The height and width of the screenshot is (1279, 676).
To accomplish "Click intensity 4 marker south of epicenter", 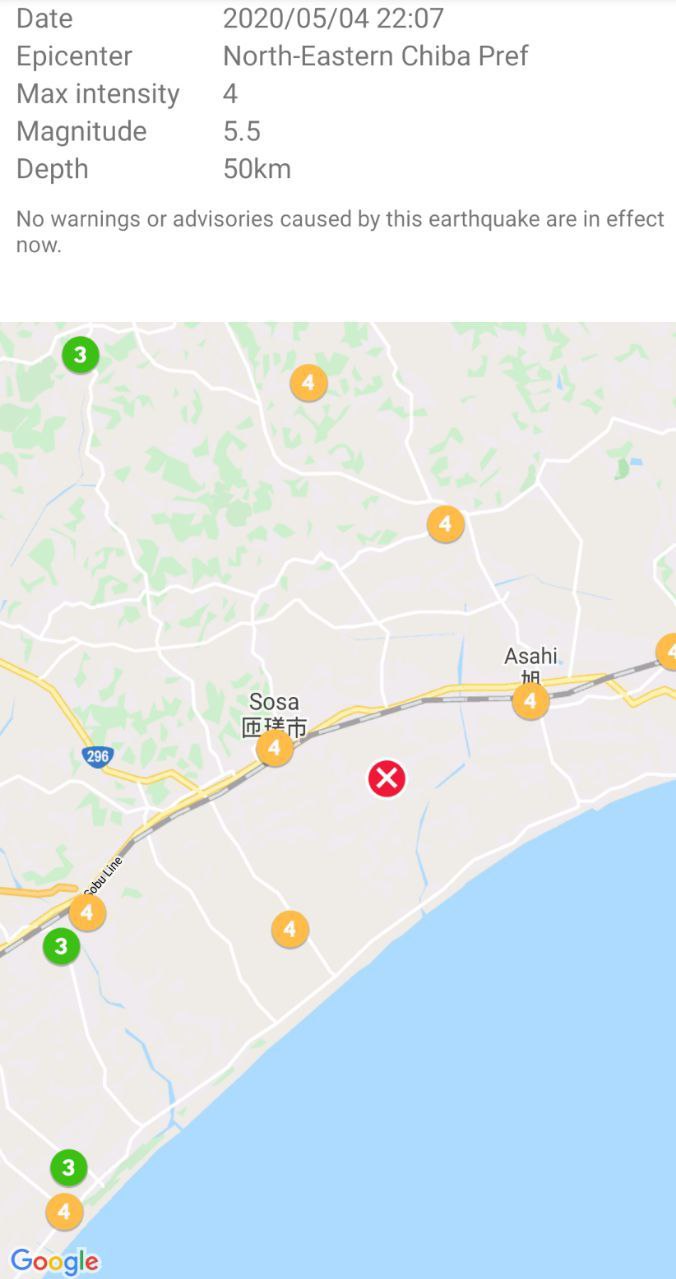I will [290, 930].
